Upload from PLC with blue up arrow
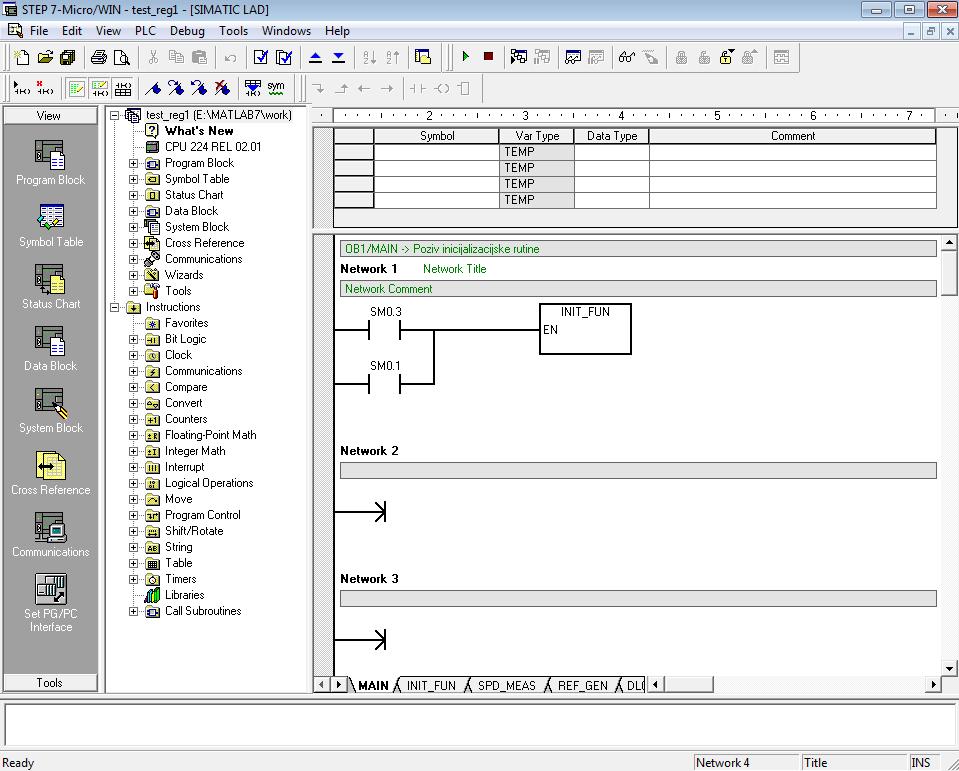 [x=316, y=57]
